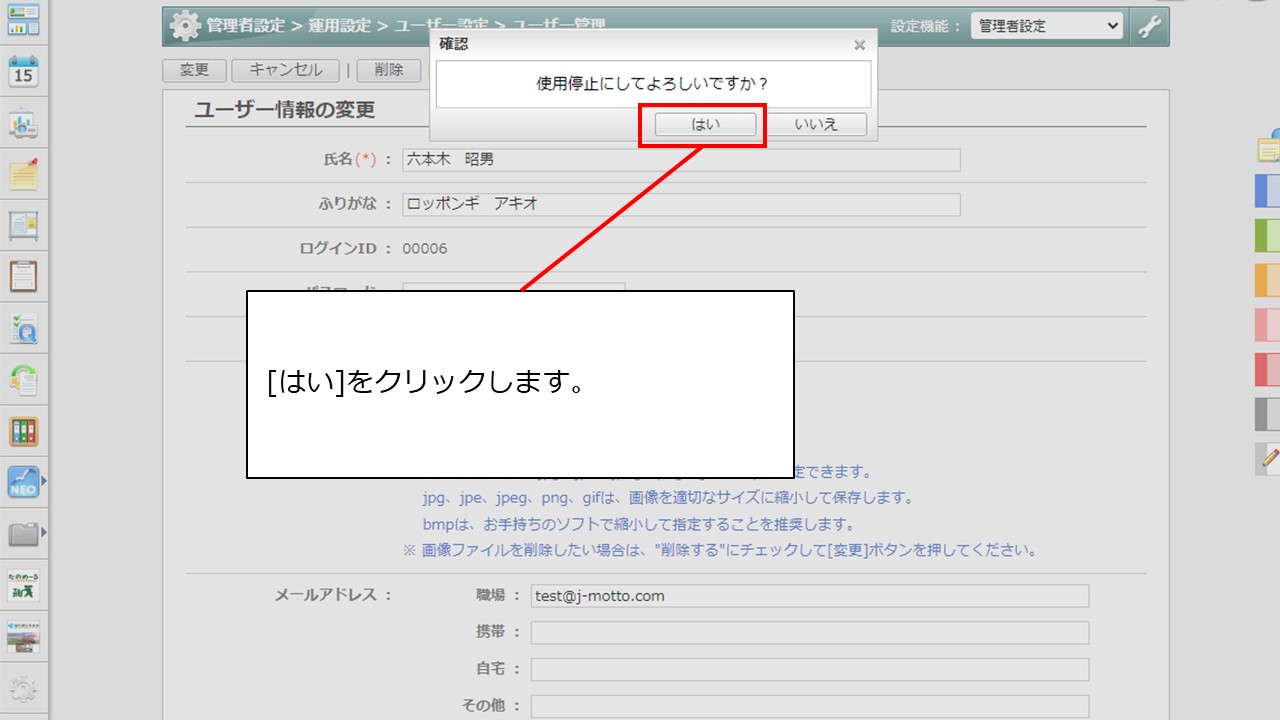Viewport: 1280px width, 720px height.
Task: Click 管理者設定 in the breadcrumb path
Action: click(245, 26)
